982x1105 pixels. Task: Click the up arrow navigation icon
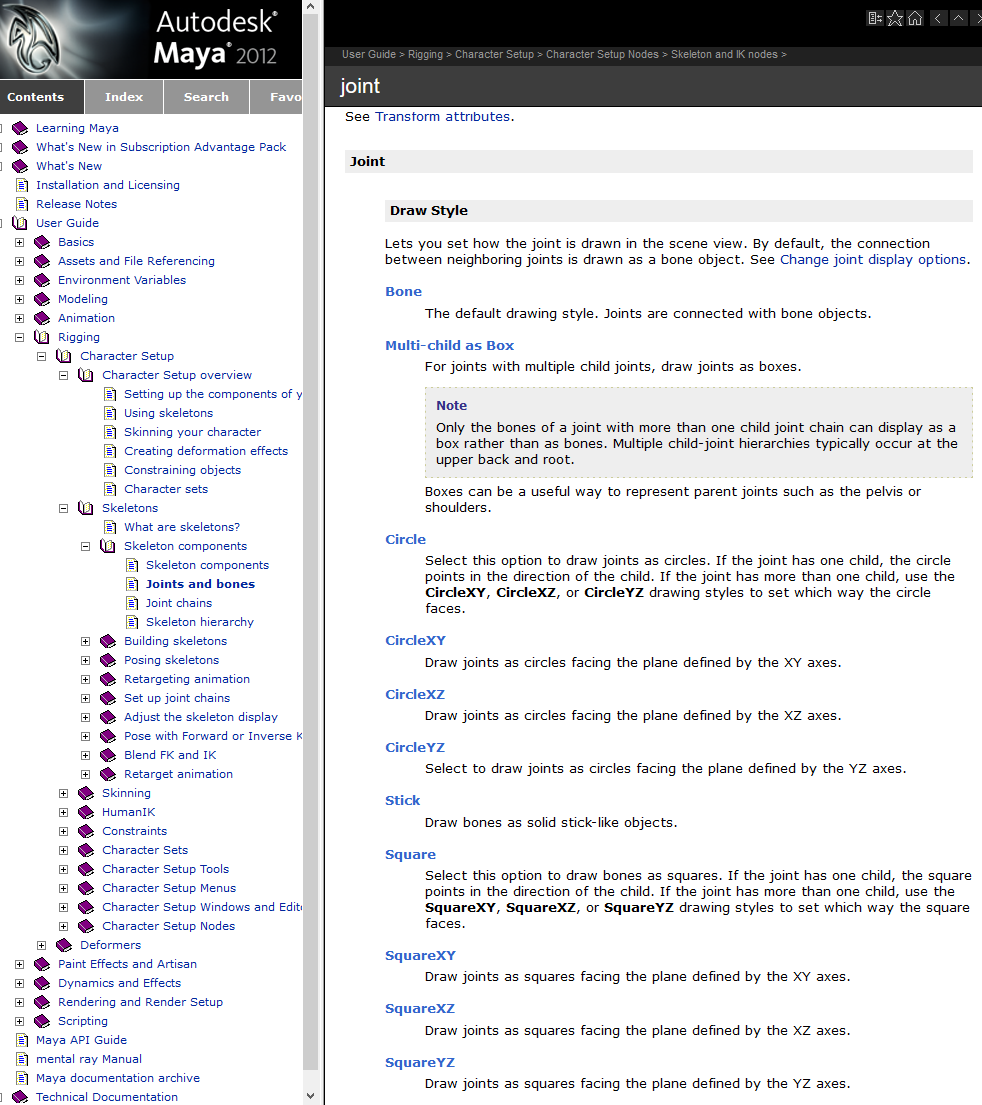click(958, 18)
